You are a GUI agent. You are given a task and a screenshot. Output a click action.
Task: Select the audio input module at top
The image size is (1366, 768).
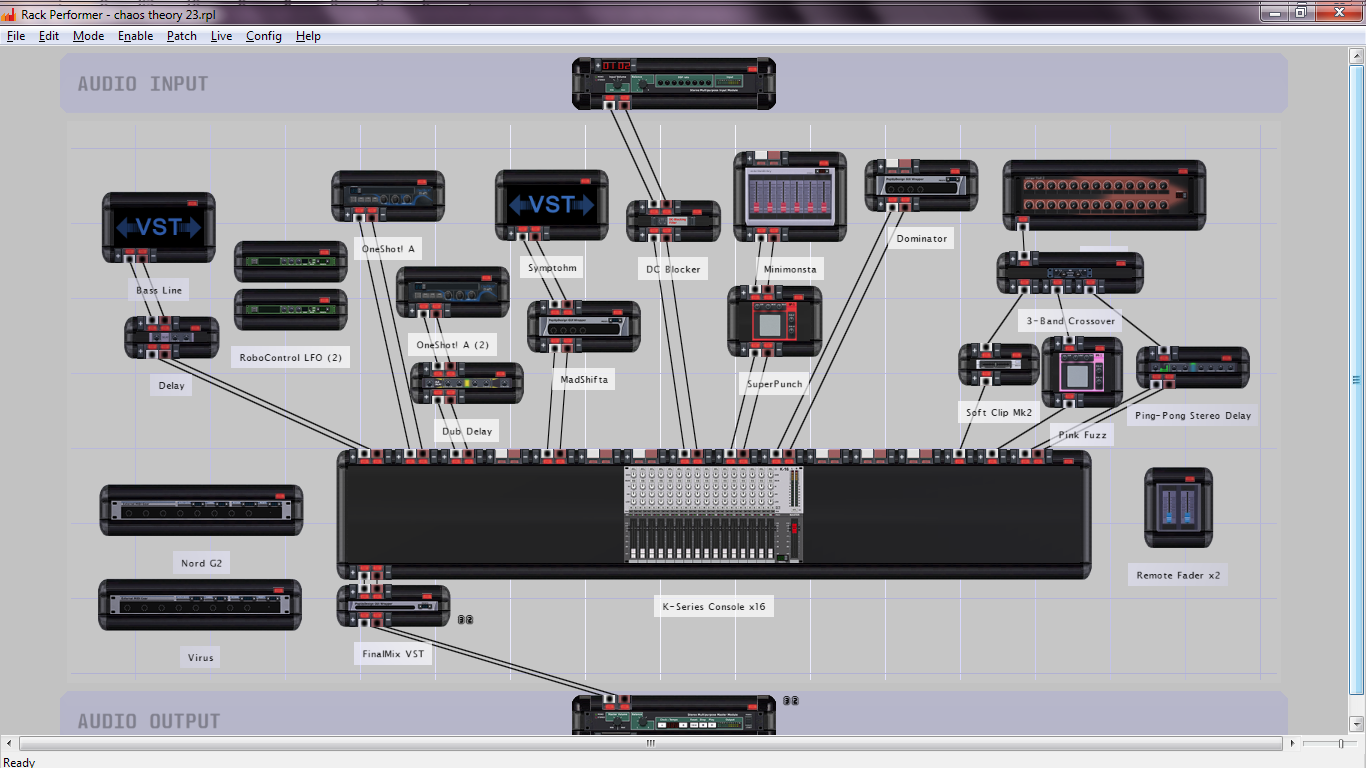click(x=674, y=83)
